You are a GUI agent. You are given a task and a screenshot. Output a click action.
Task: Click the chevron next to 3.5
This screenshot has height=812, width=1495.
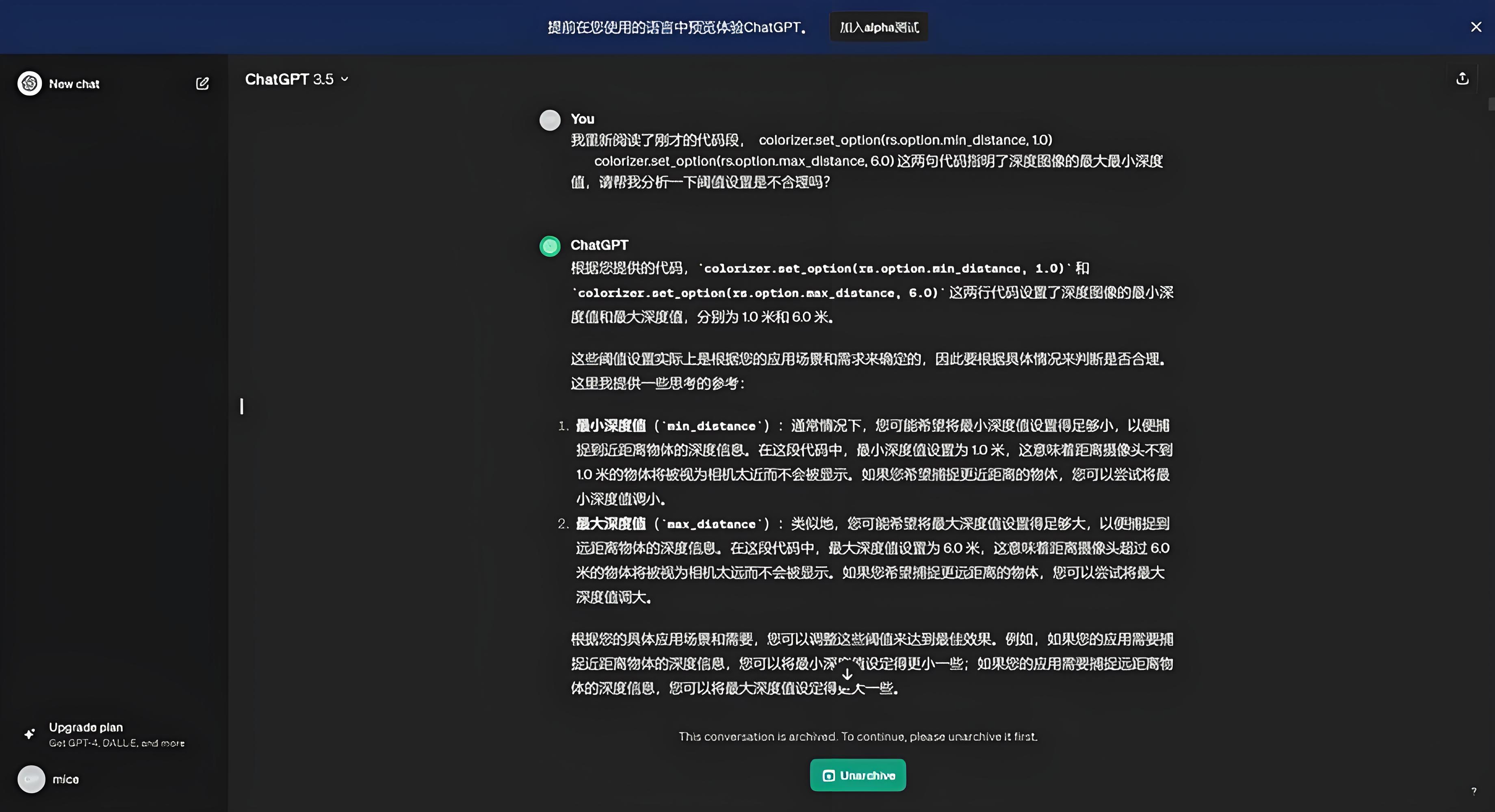tap(345, 80)
